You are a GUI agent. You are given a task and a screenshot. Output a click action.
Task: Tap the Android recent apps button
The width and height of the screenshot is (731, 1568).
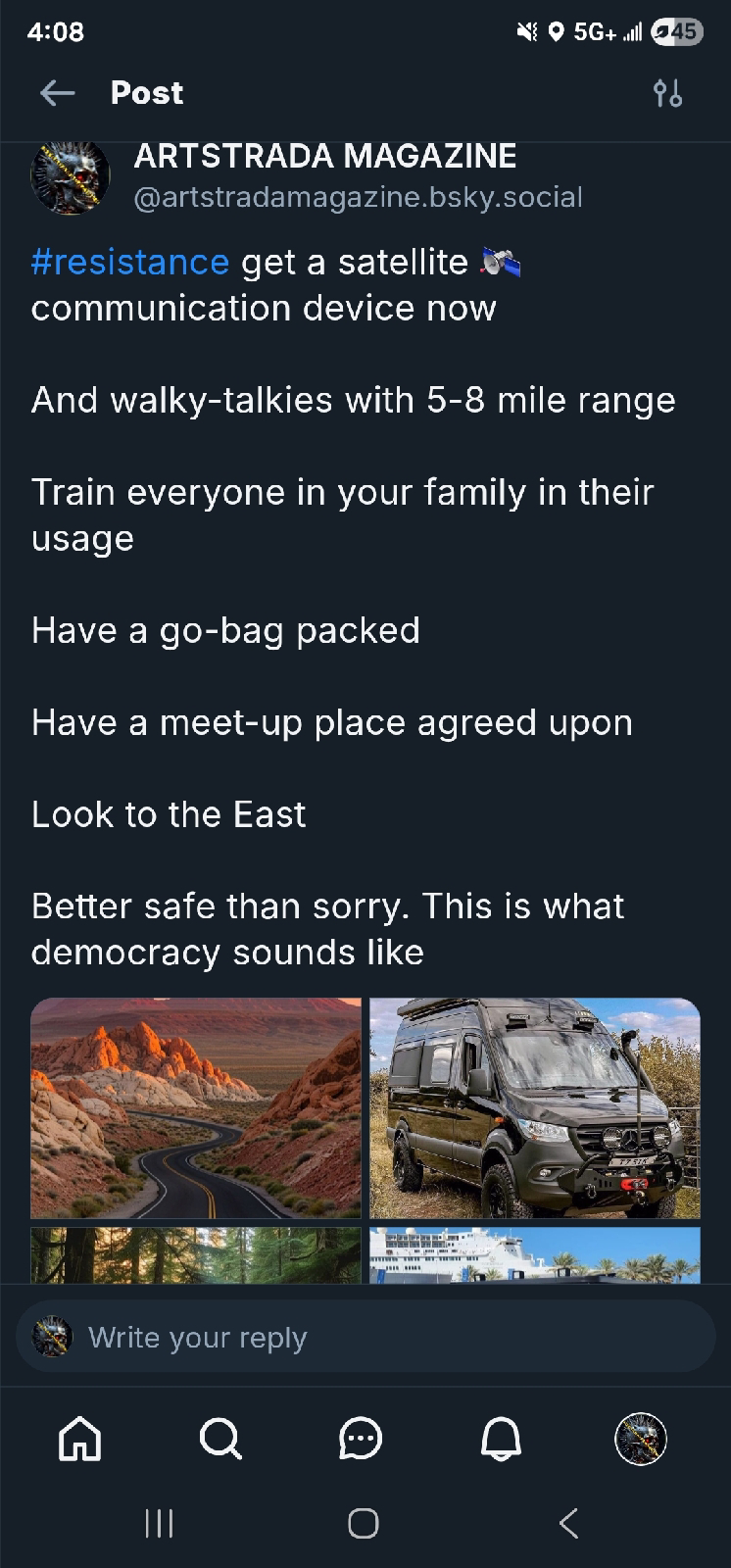pos(159,1523)
